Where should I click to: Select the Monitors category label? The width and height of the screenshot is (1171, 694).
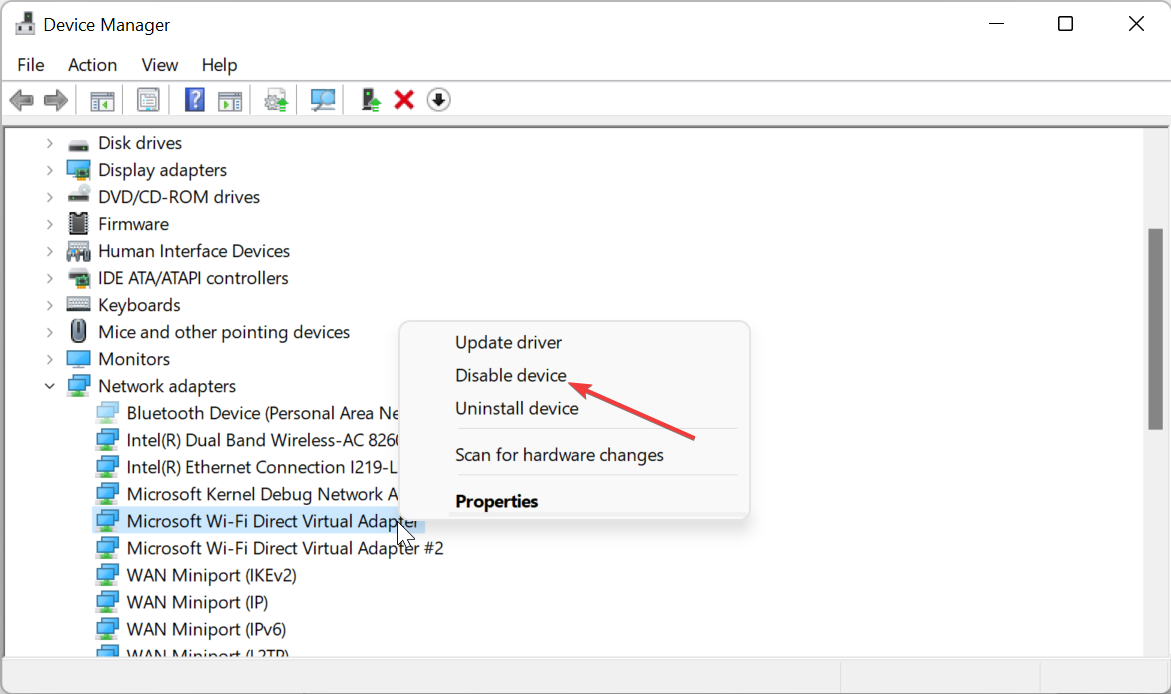coord(134,359)
